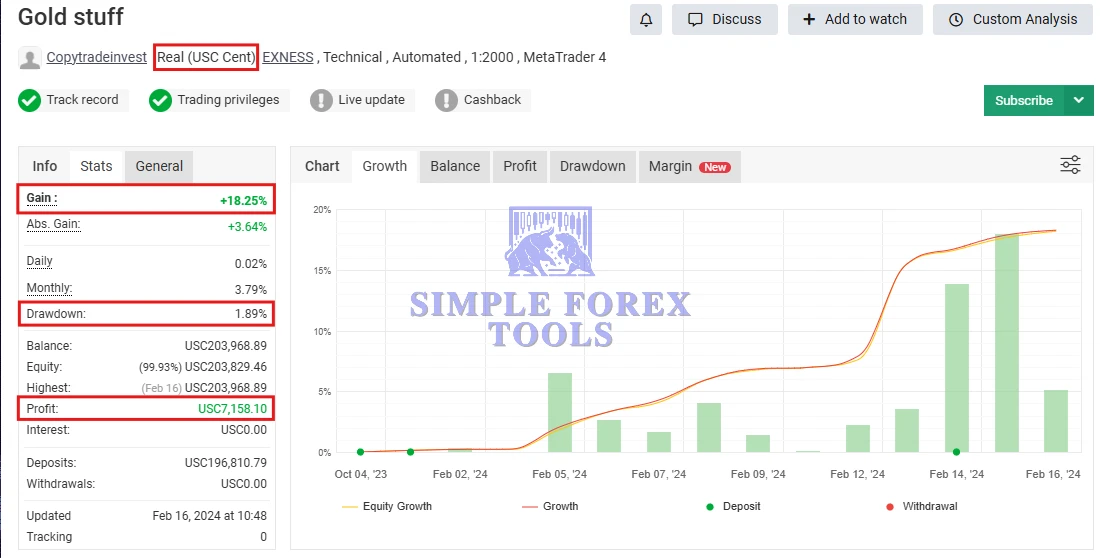This screenshot has height=558, width=1100.
Task: Click the Live update warning icon
Action: pyautogui.click(x=321, y=100)
